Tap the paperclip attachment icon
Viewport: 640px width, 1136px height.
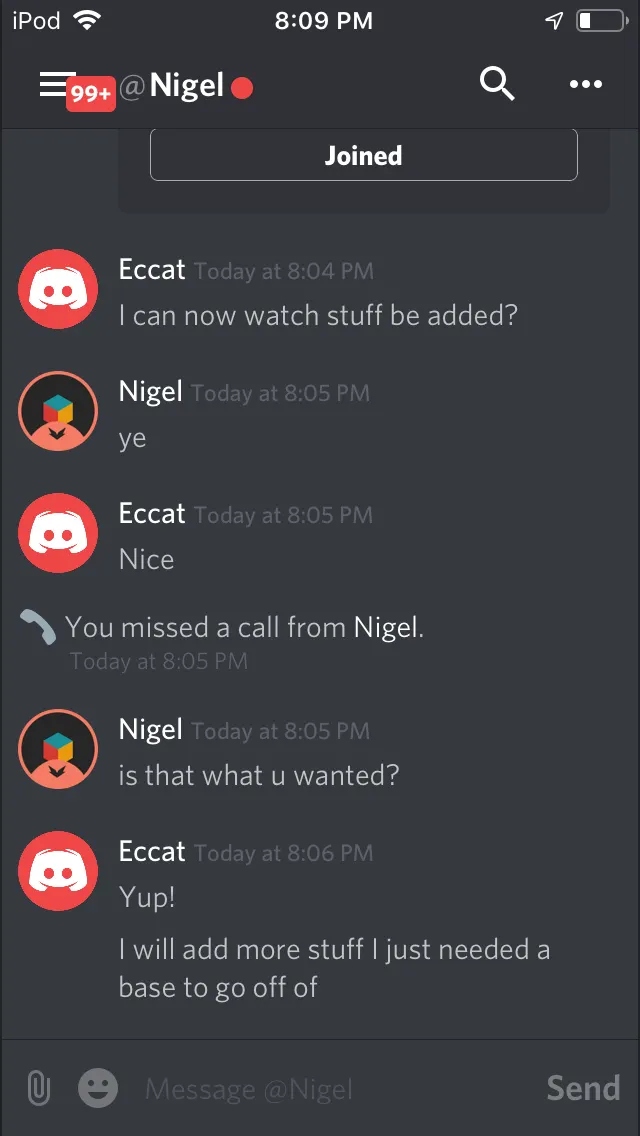[x=38, y=1088]
